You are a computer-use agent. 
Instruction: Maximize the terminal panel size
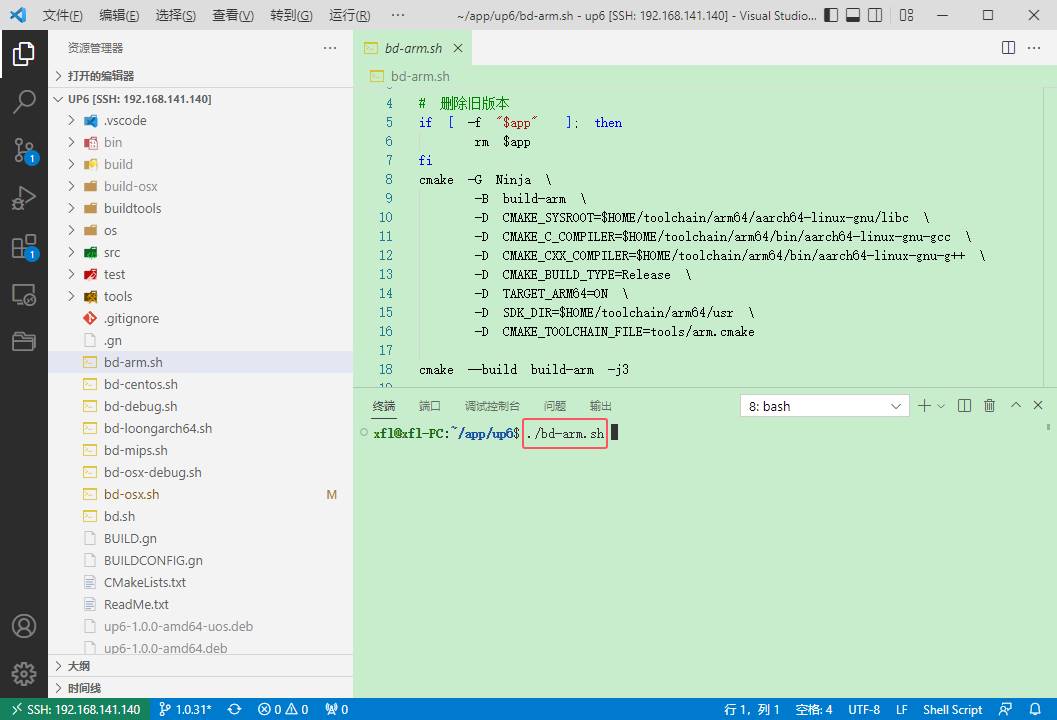click(x=1015, y=406)
